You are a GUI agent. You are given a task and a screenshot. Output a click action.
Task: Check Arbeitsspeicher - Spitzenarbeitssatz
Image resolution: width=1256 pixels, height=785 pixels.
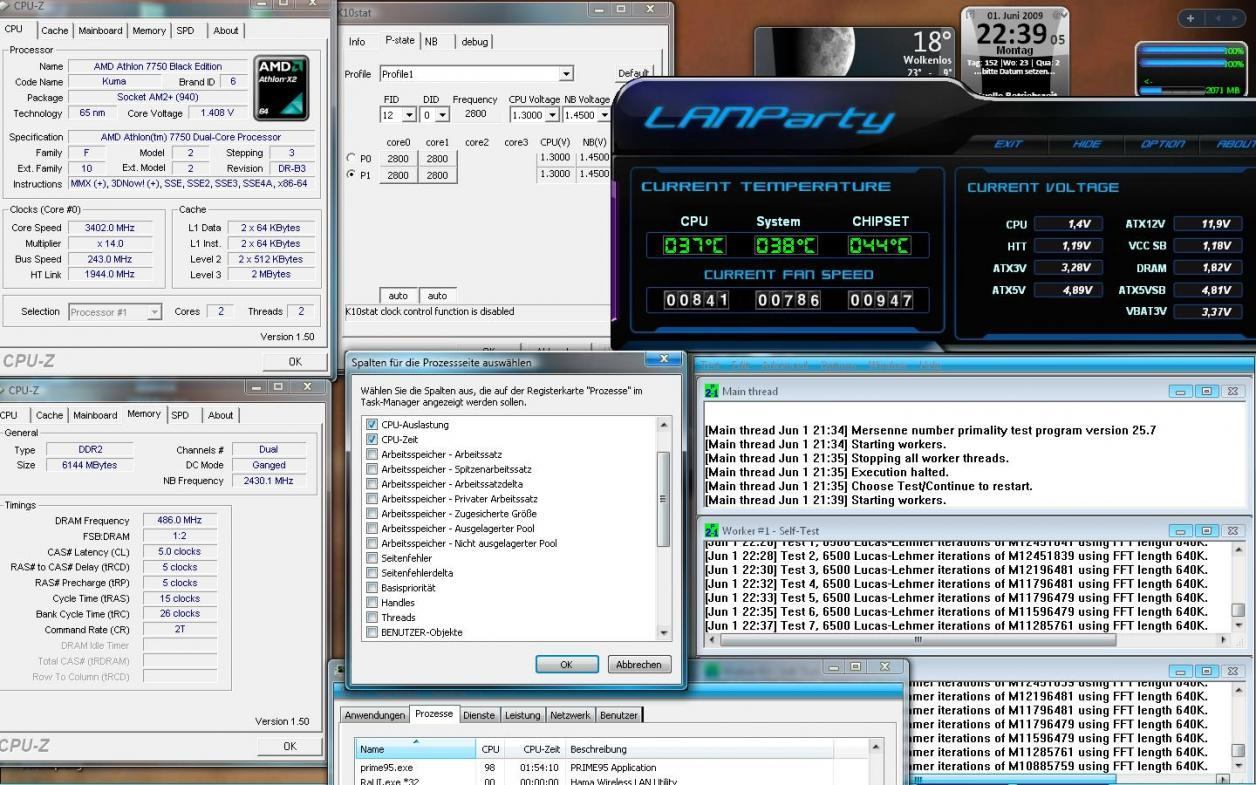click(372, 469)
